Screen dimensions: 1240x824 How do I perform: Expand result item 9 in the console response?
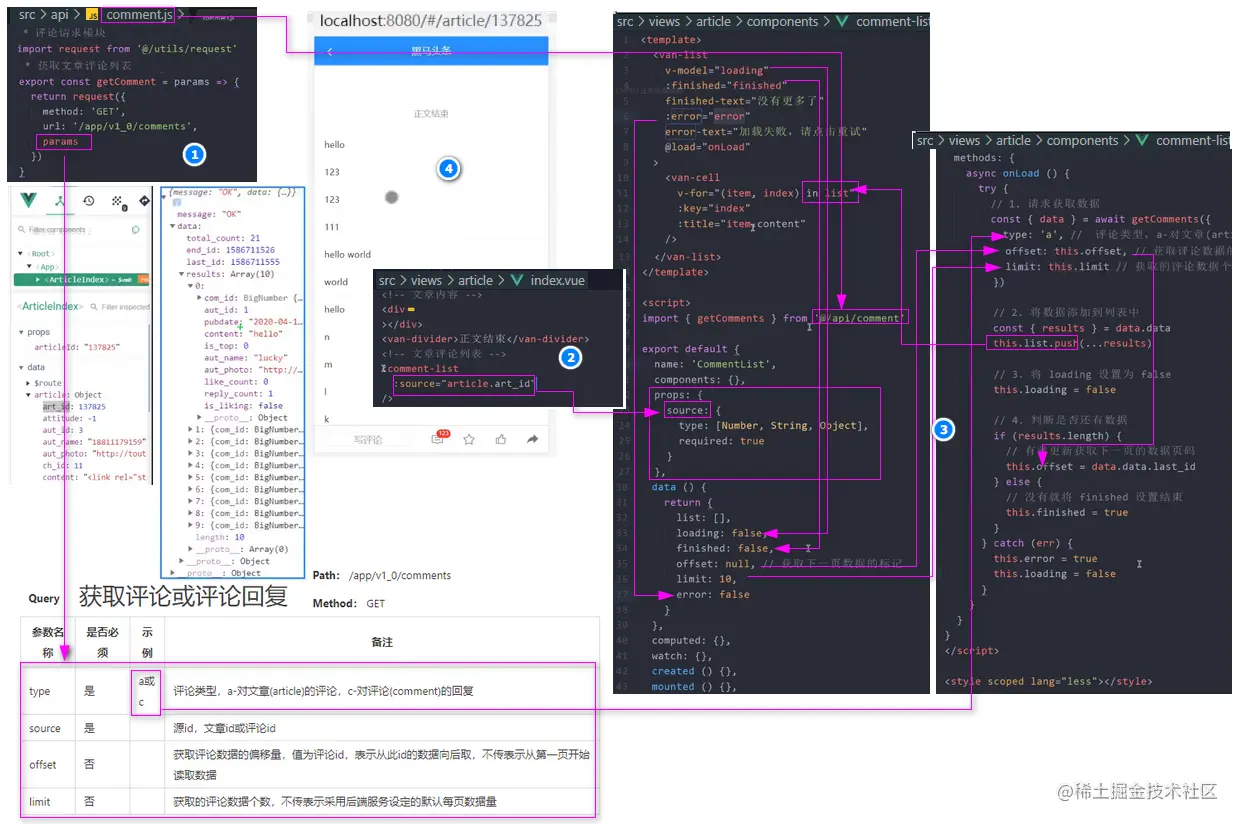pyautogui.click(x=192, y=525)
